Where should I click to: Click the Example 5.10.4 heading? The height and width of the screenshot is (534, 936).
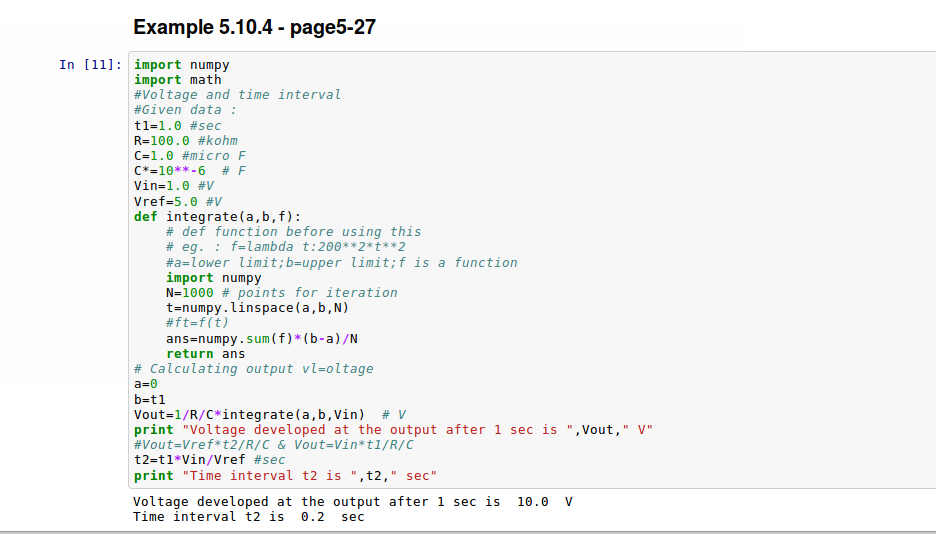click(x=254, y=27)
